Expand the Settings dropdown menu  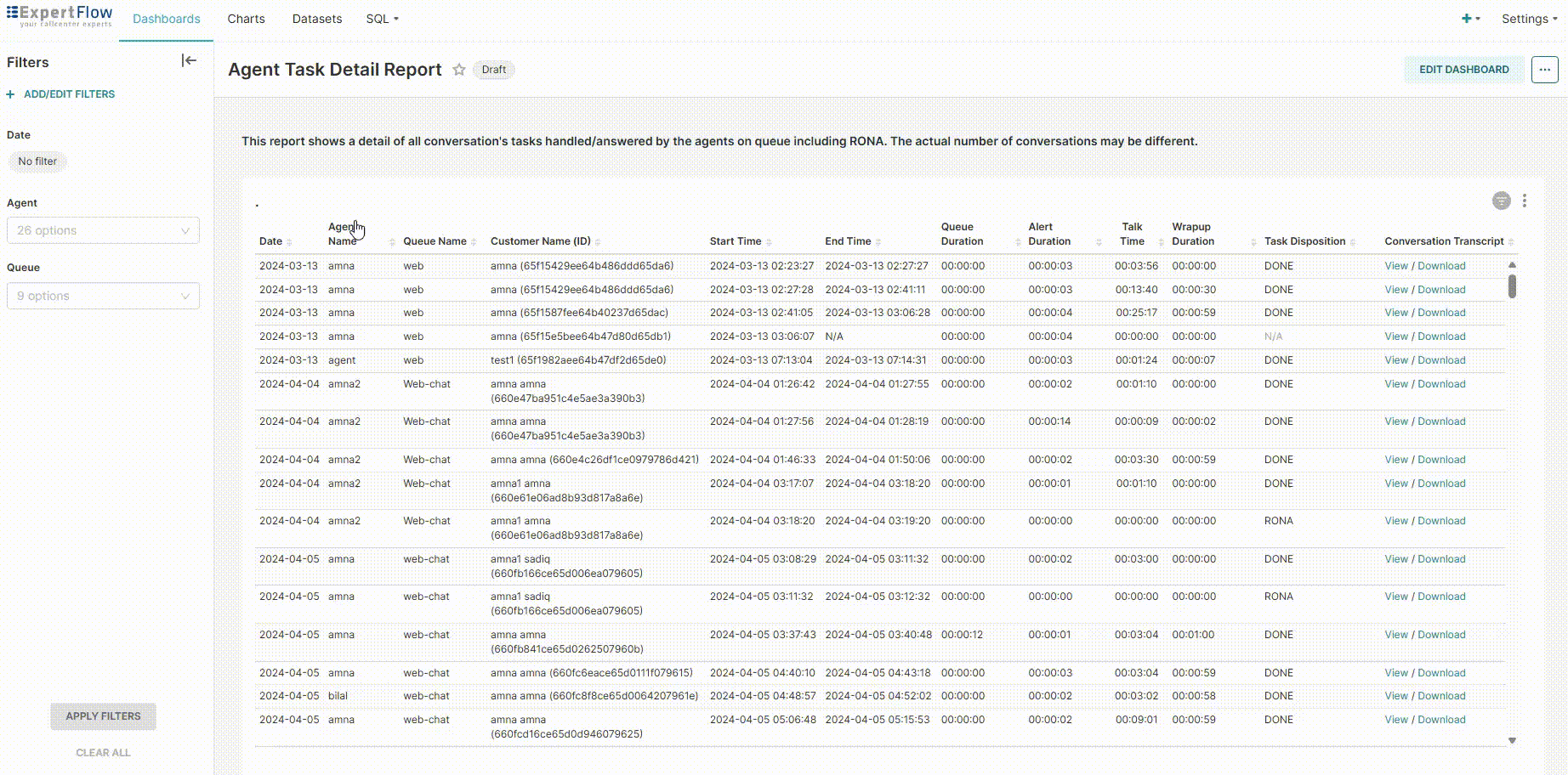tap(1528, 18)
